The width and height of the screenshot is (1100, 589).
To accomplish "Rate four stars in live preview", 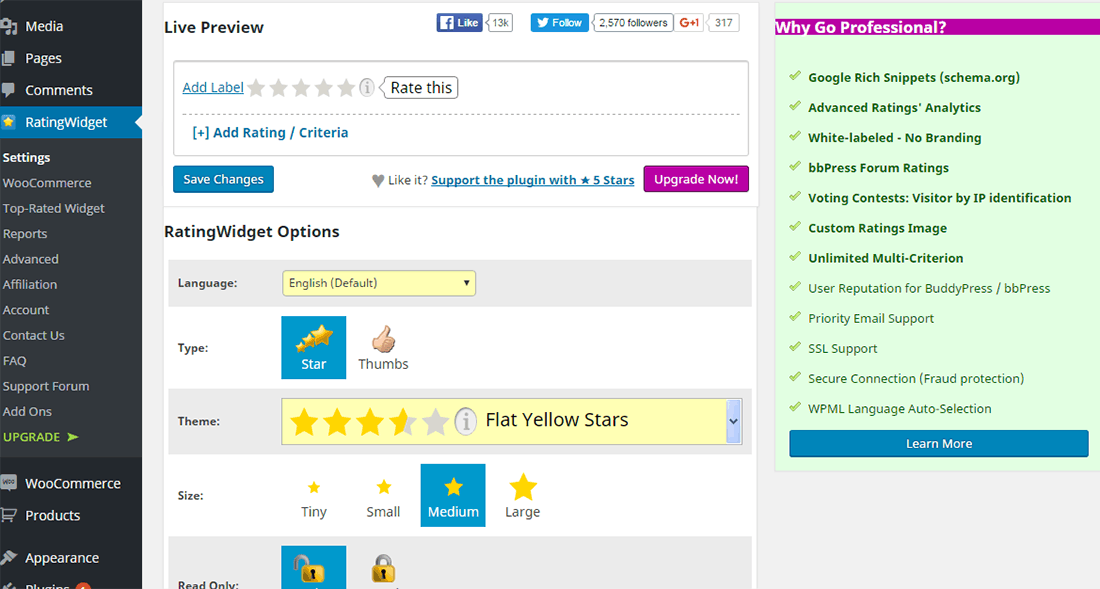I will (x=323, y=88).
